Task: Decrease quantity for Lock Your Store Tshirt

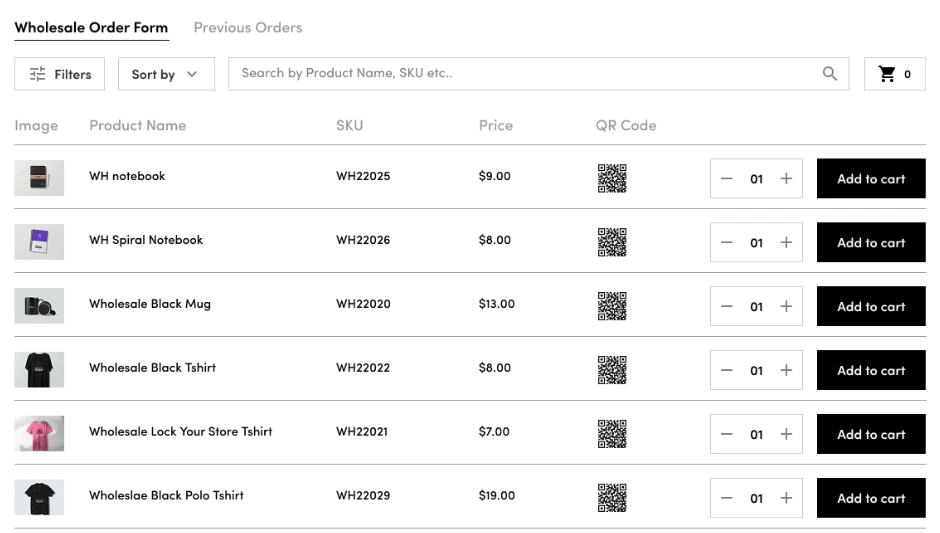Action: click(727, 434)
